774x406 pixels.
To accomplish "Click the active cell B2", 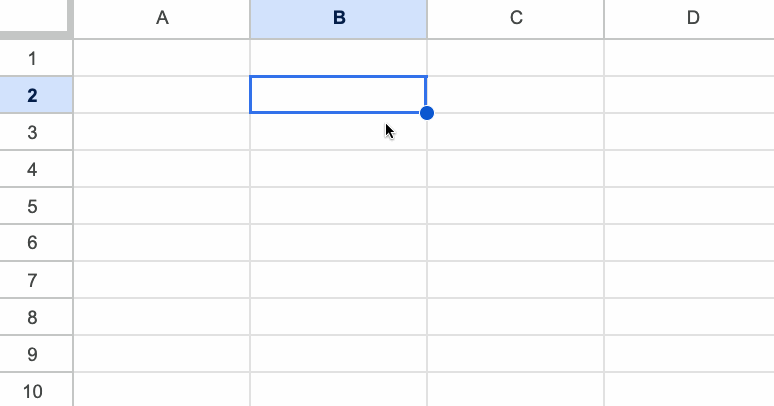I will [x=339, y=95].
